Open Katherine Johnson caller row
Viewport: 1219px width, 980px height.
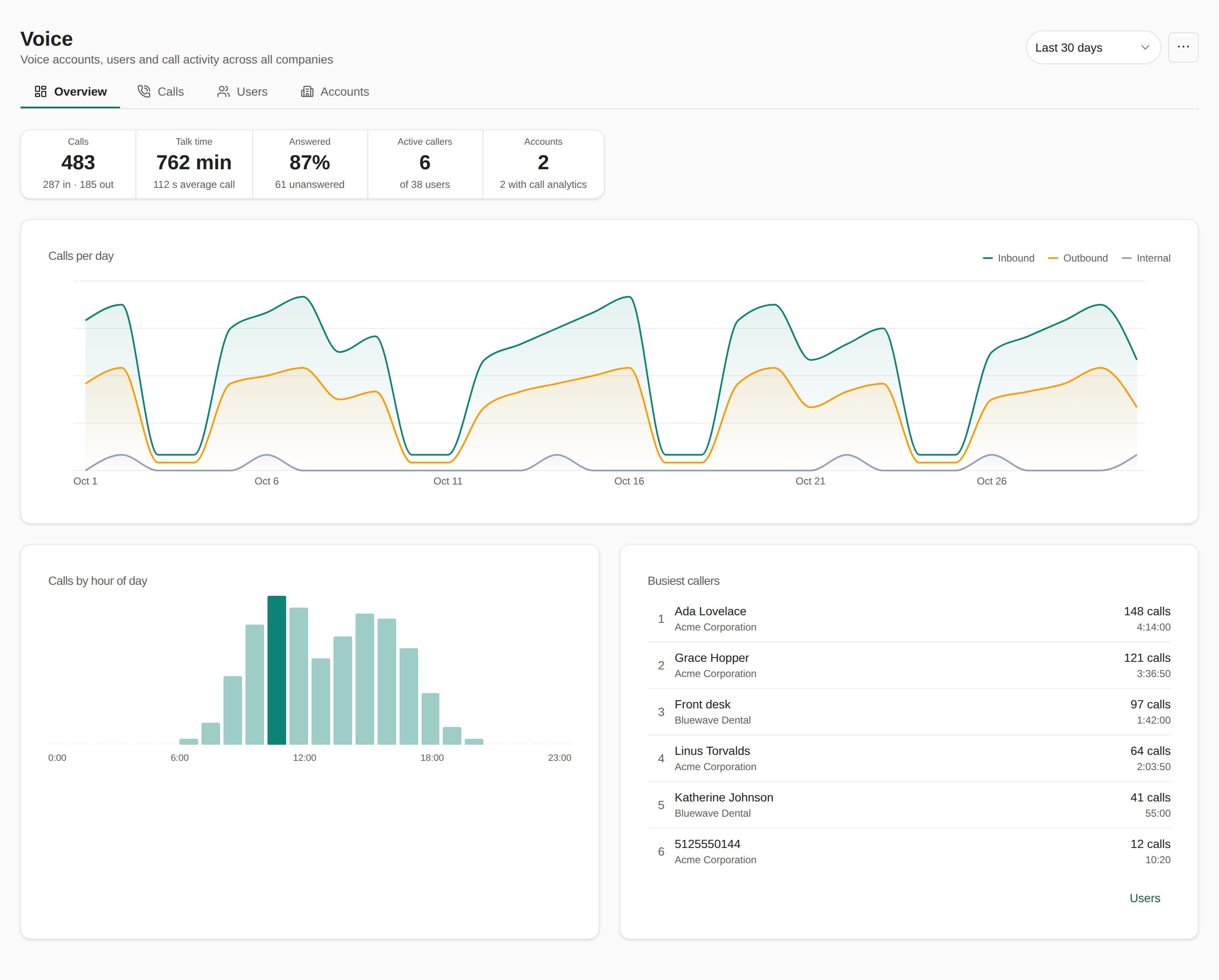[909, 805]
